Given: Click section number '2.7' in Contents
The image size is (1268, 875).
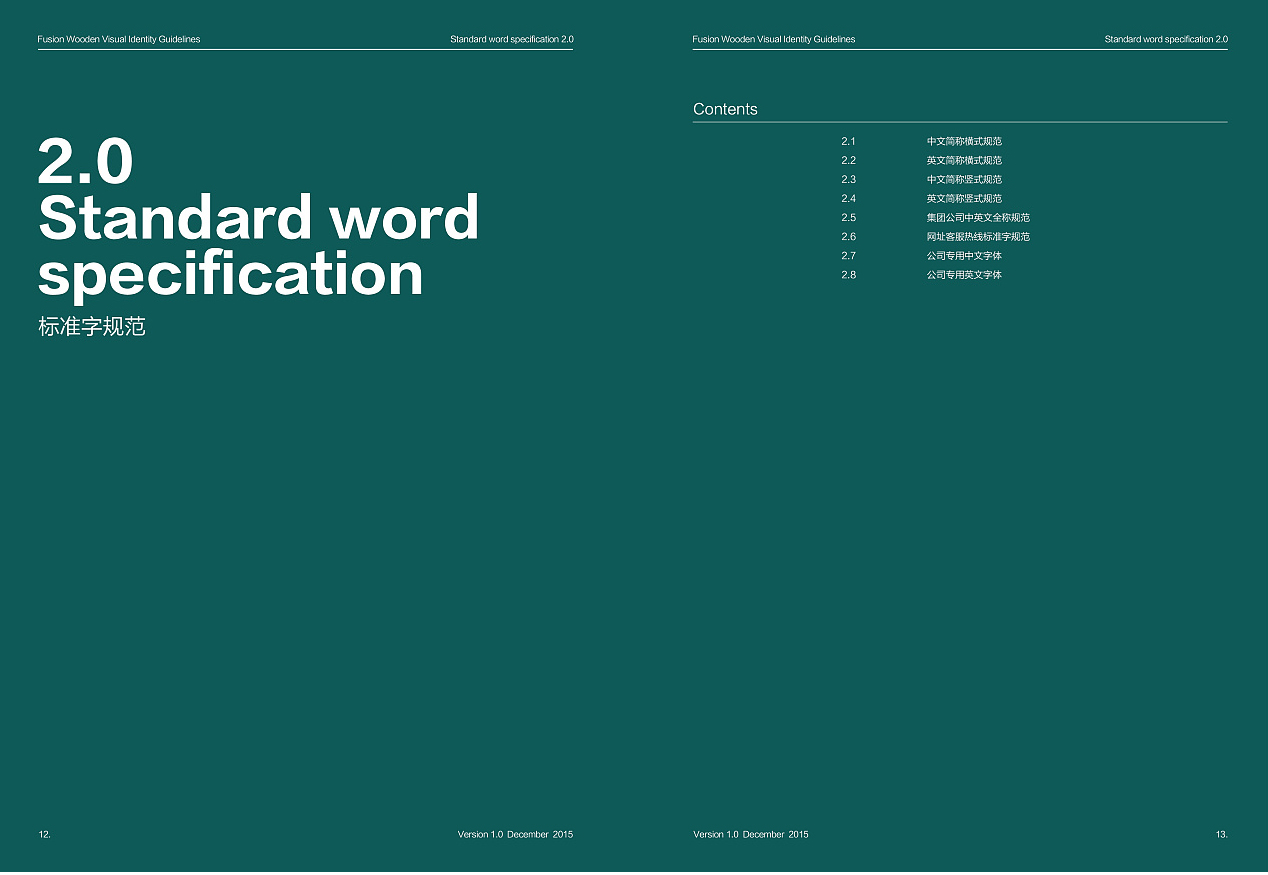Looking at the screenshot, I should [x=848, y=255].
